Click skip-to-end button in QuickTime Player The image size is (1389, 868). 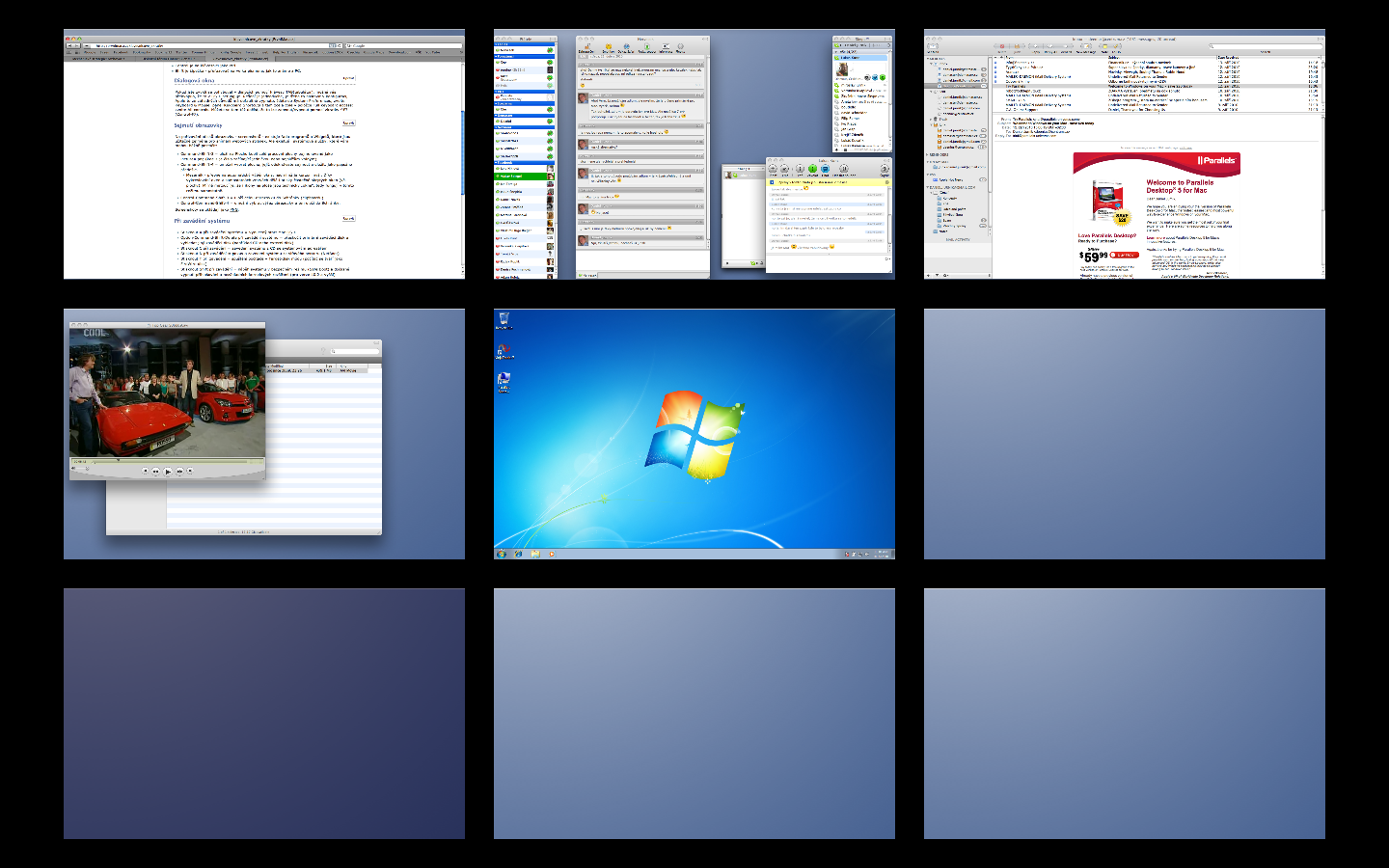190,472
